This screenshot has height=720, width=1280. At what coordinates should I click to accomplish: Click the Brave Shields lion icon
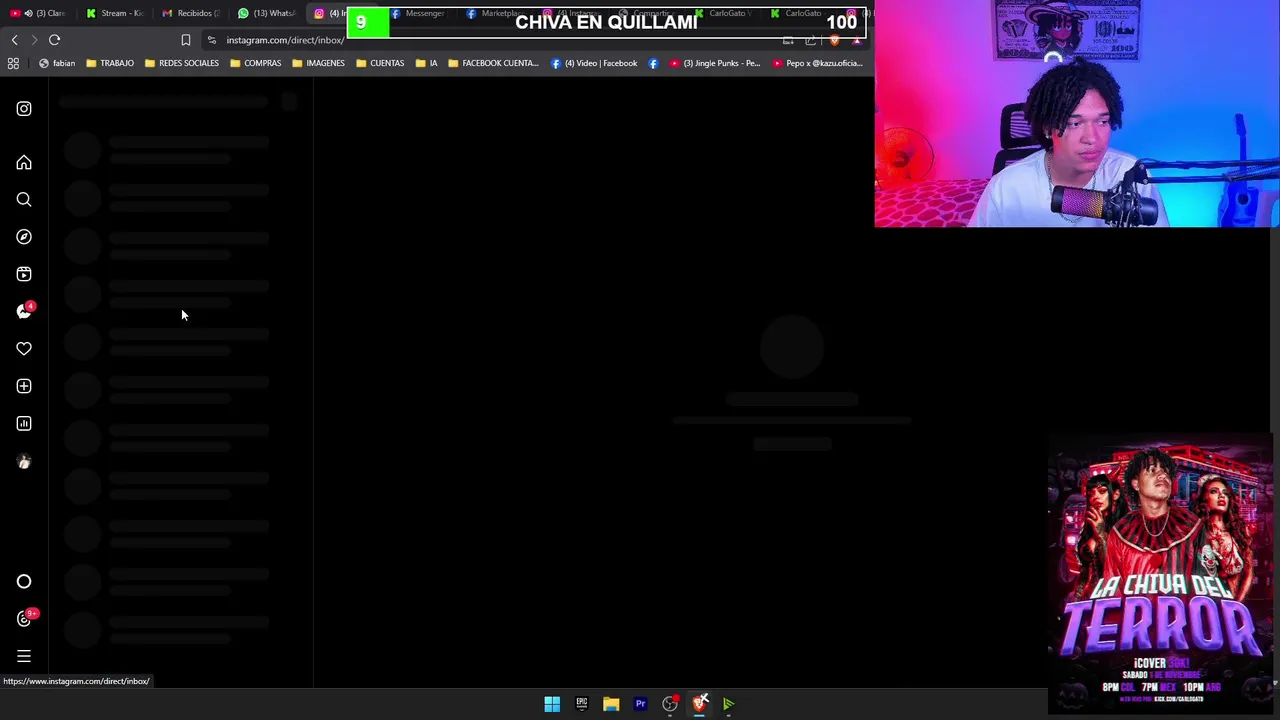coord(835,40)
